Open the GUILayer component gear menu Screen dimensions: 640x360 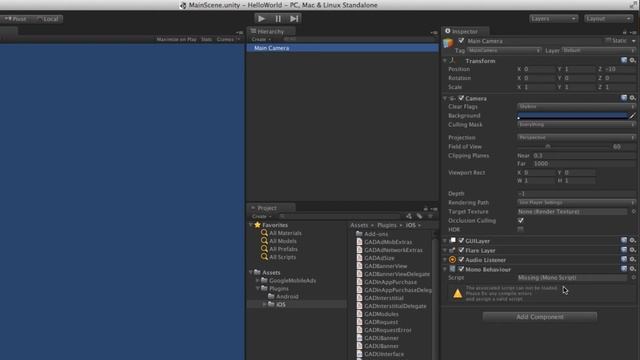pos(632,241)
